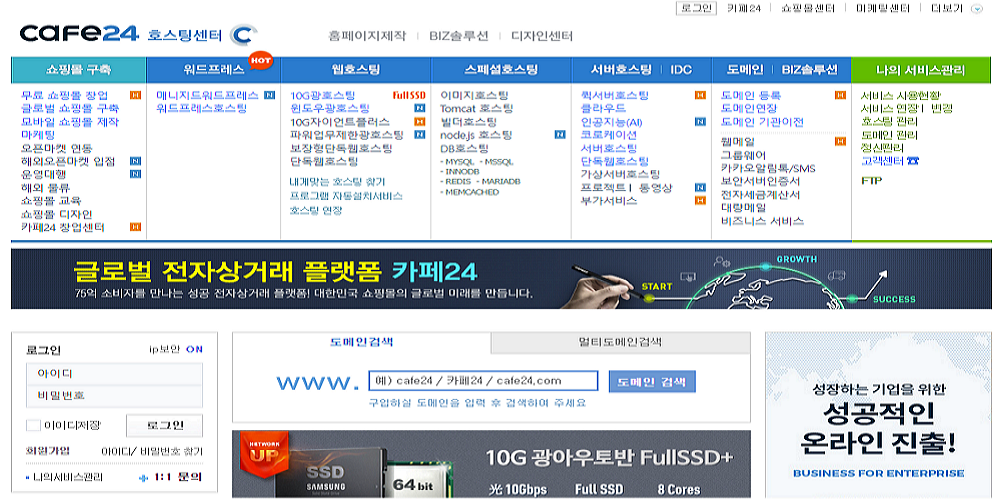Click the domain search text field
This screenshot has height=500, width=1000.
[x=483, y=381]
